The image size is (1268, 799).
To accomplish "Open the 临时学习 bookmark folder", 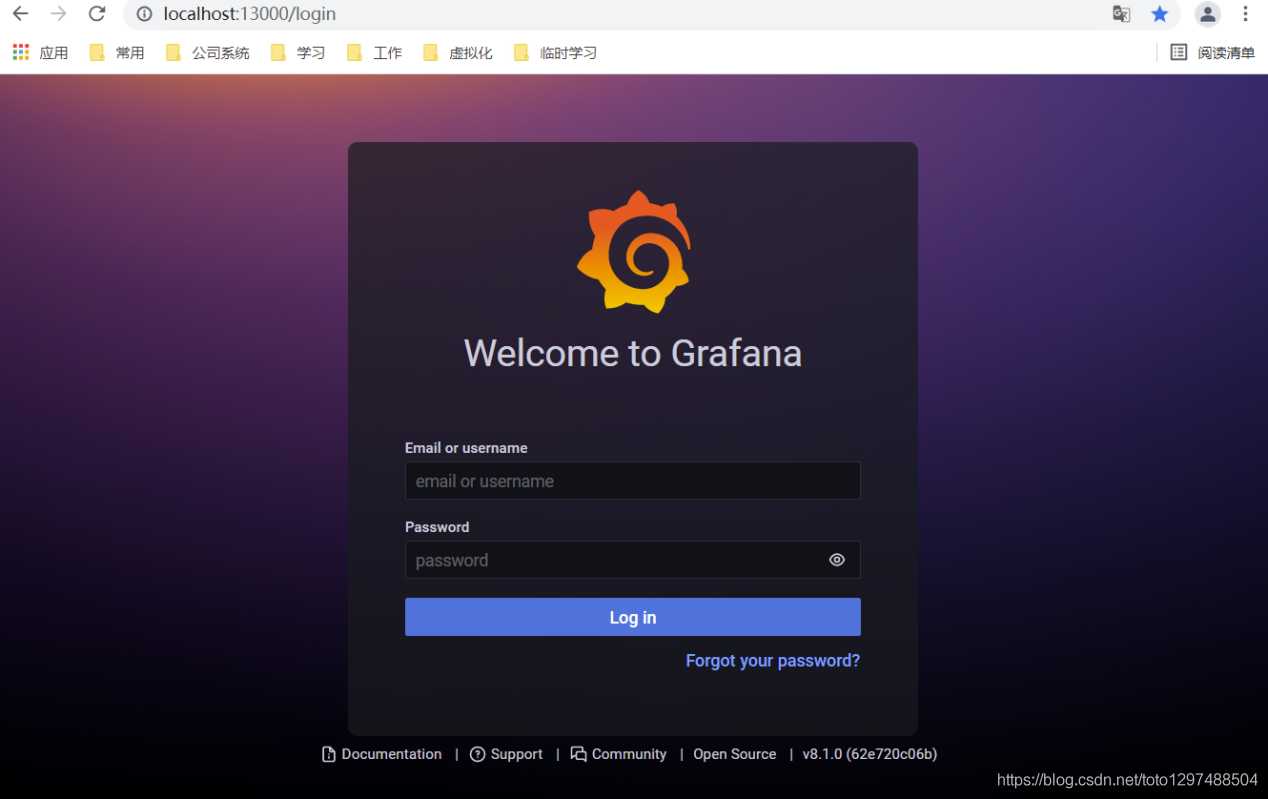I will click(x=555, y=53).
